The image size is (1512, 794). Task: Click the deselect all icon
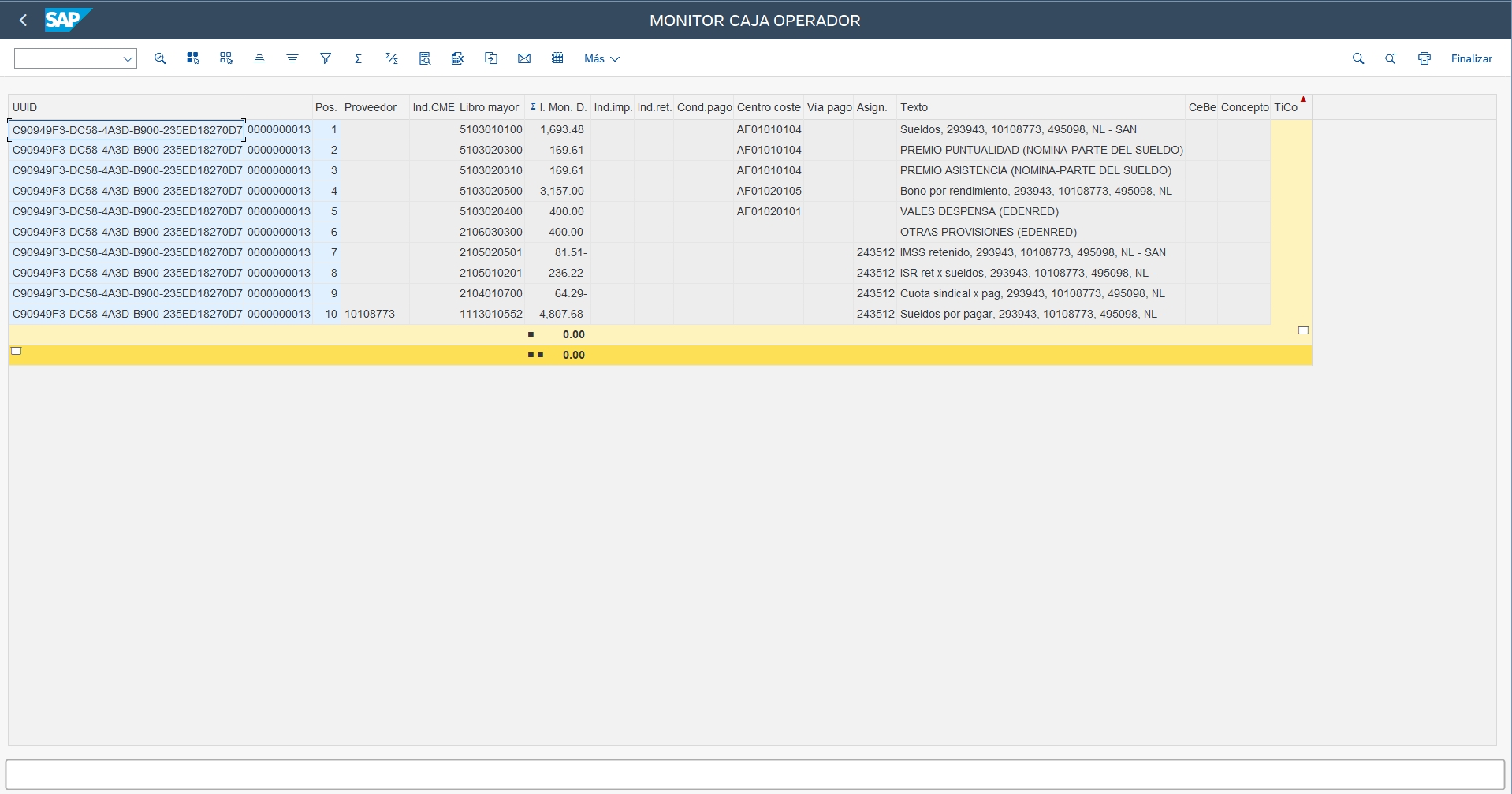(x=225, y=58)
